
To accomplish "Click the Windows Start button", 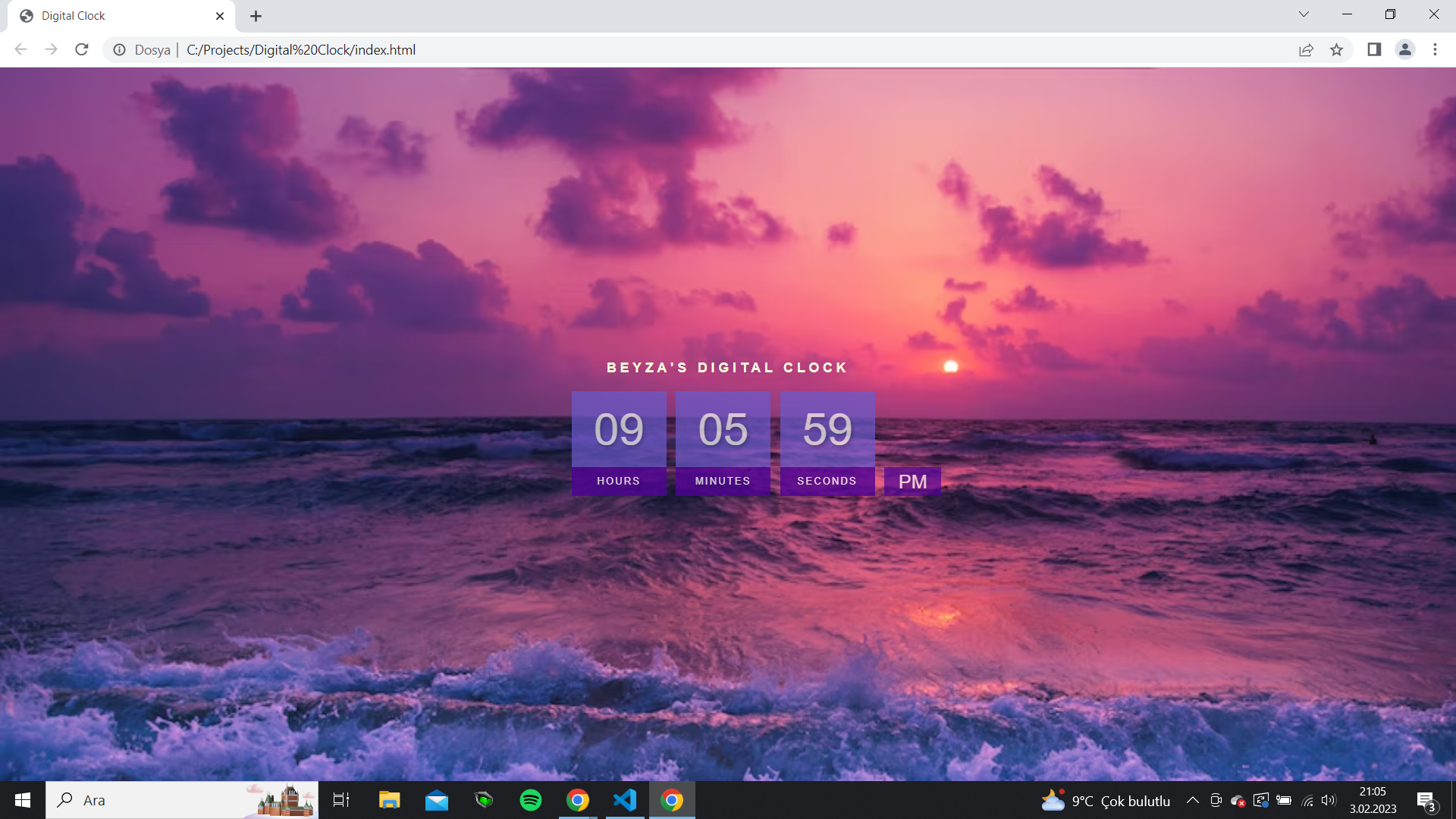I will click(22, 800).
